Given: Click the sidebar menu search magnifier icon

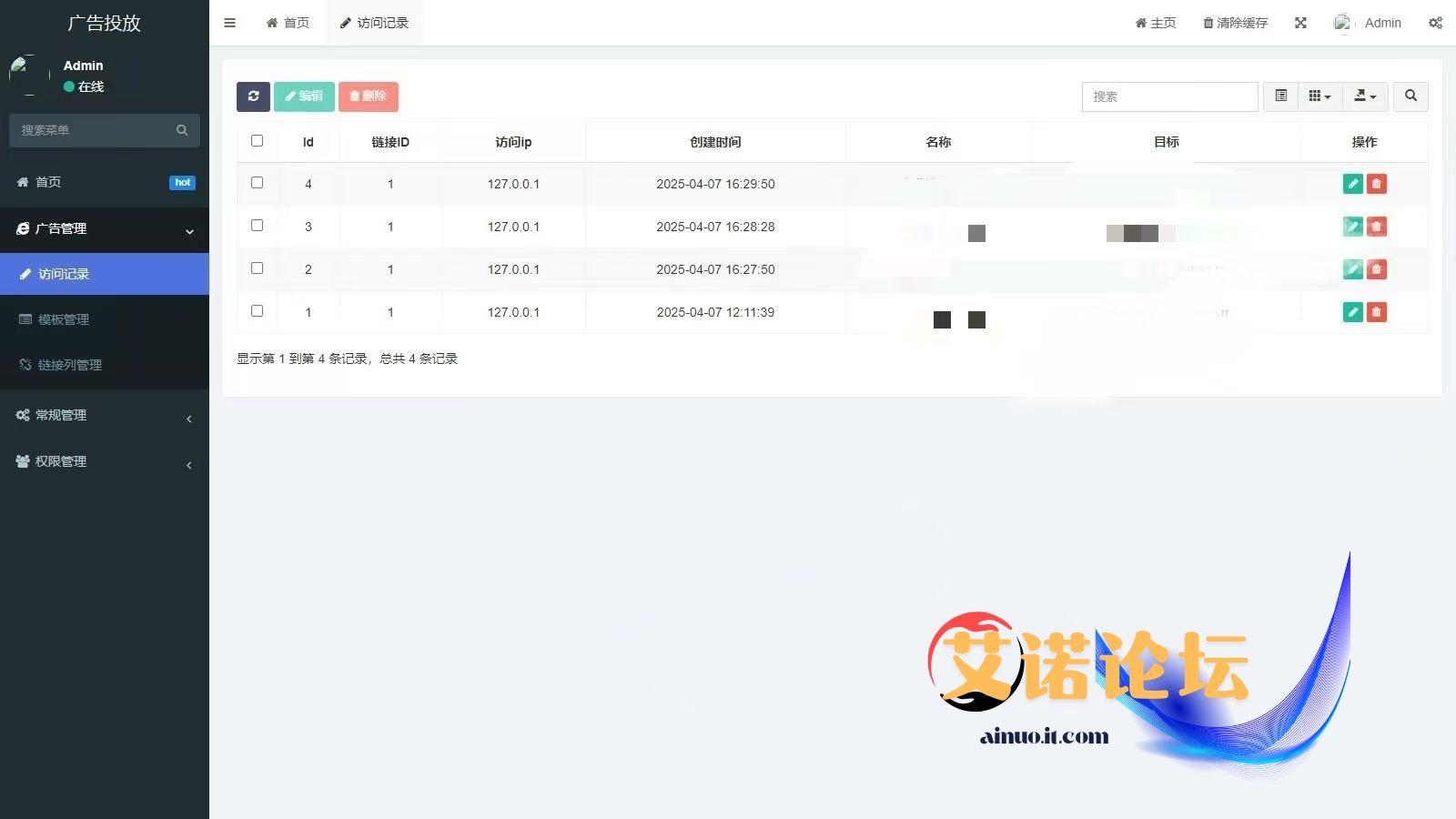Looking at the screenshot, I should 182,130.
